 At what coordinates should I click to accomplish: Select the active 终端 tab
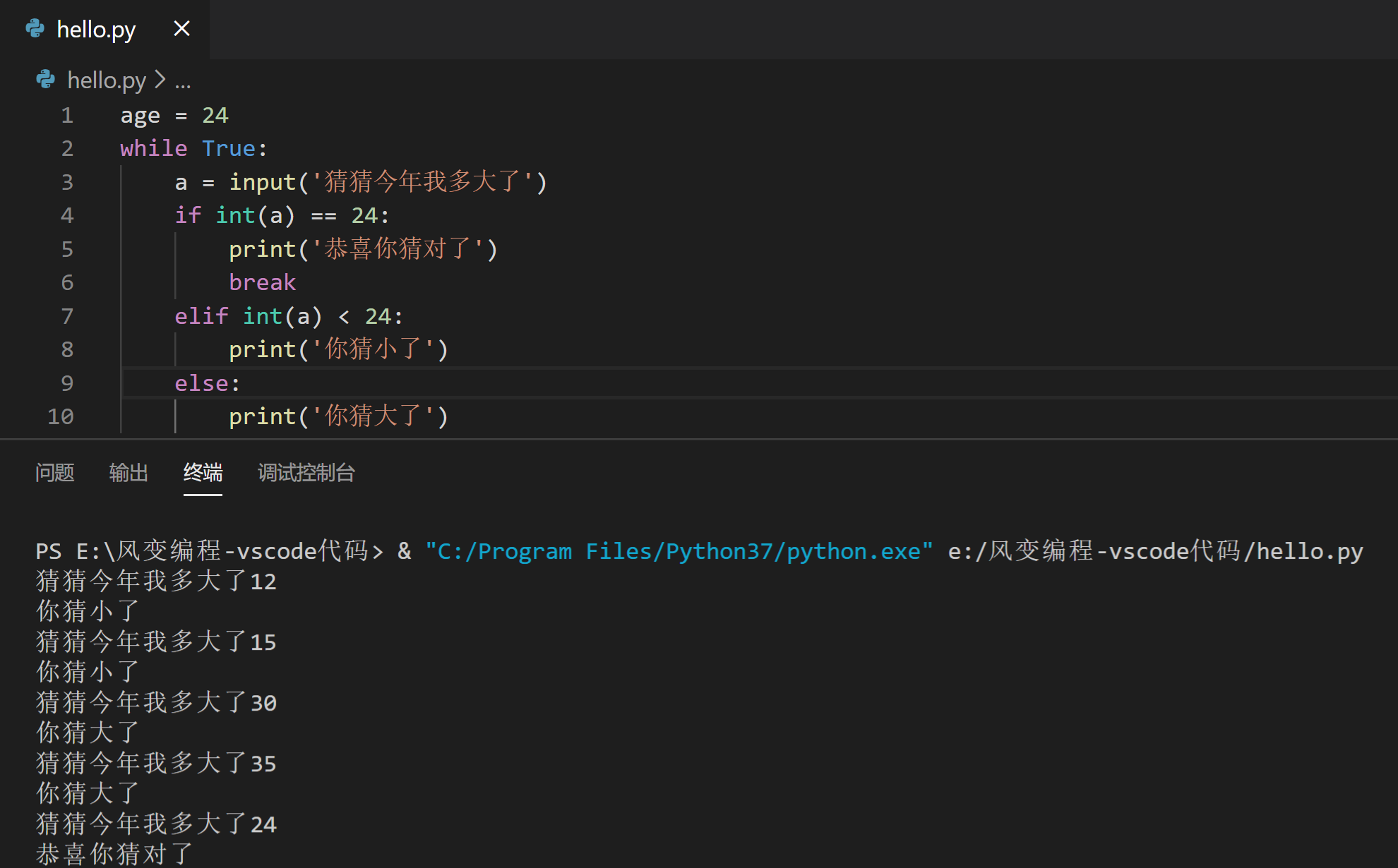203,474
